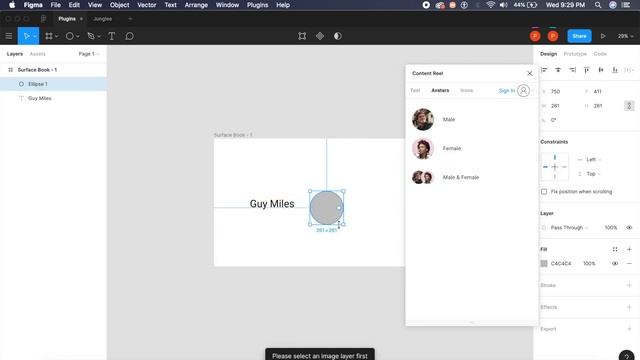The width and height of the screenshot is (640, 360).
Task: Open the Plugins menu in menu bar
Action: [x=257, y=5]
